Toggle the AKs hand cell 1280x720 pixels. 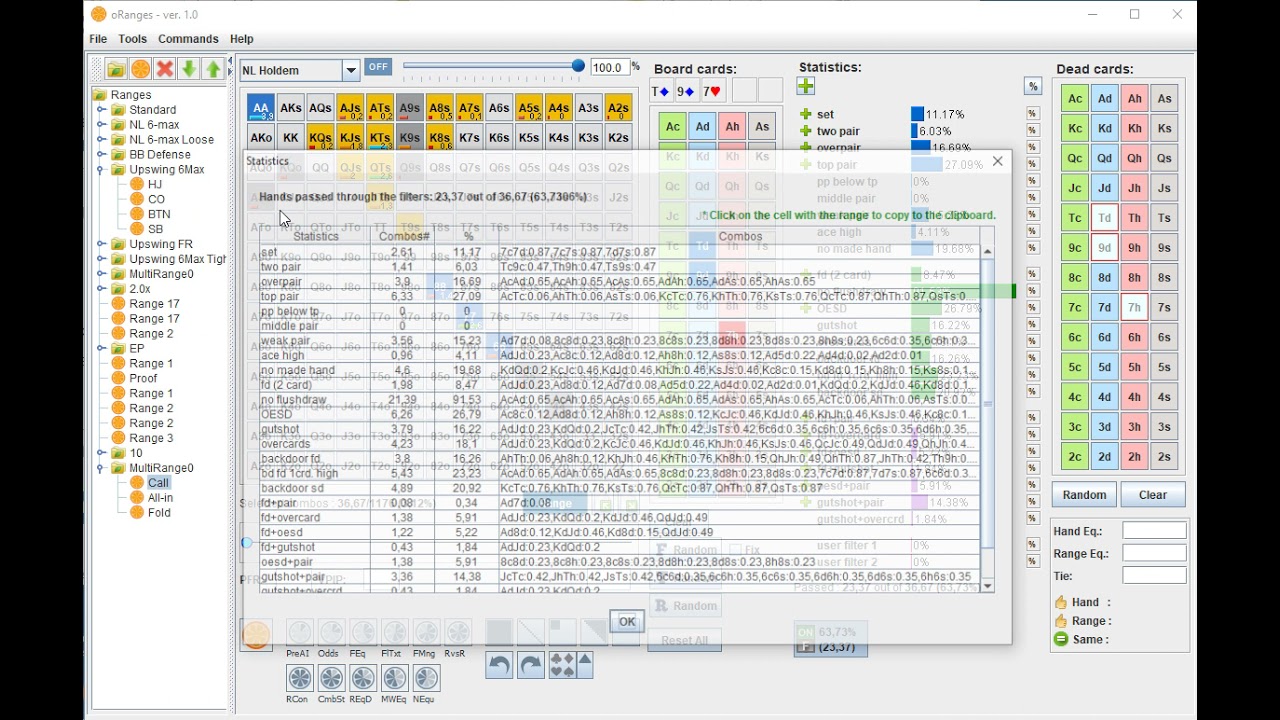(291, 108)
